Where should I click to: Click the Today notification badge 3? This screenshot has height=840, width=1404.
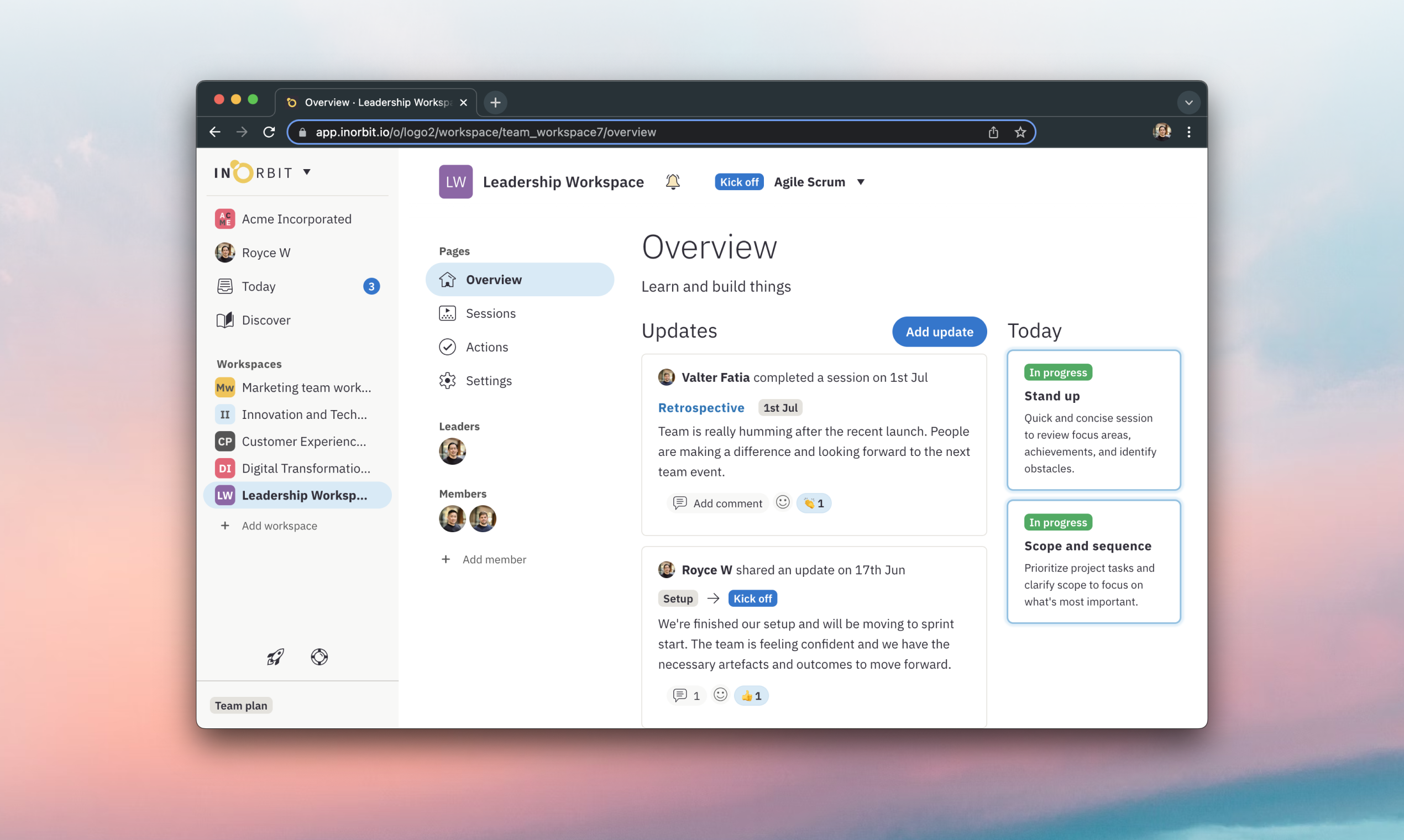371,286
